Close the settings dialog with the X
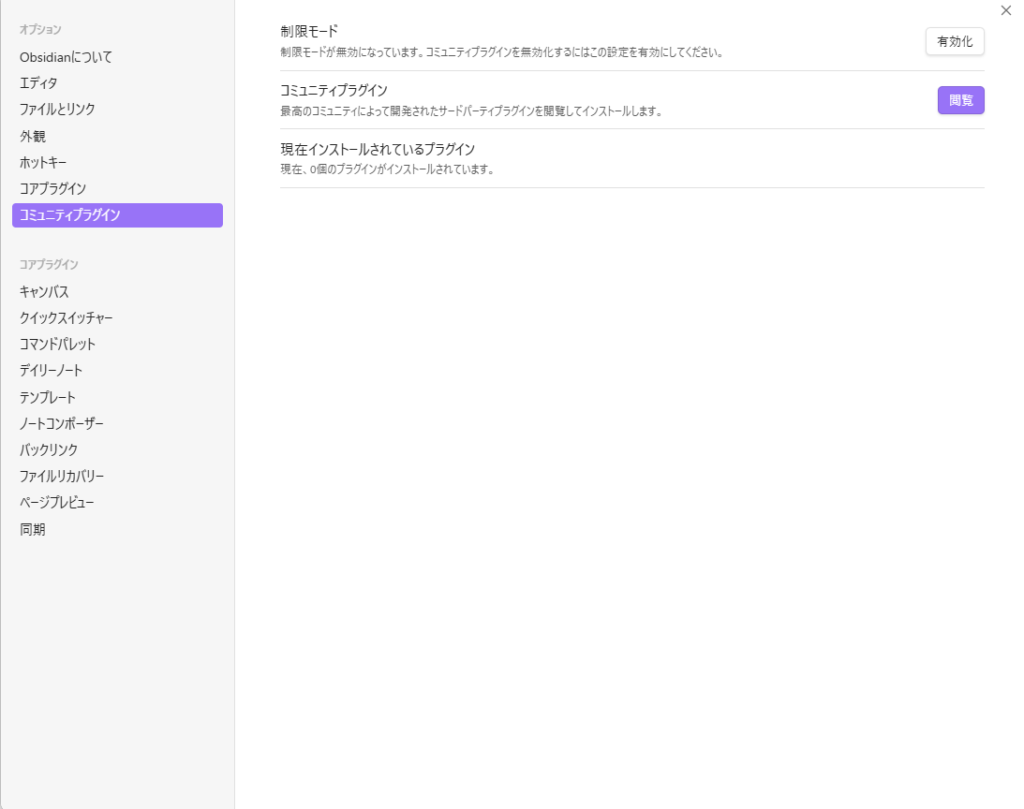 pyautogui.click(x=1006, y=10)
